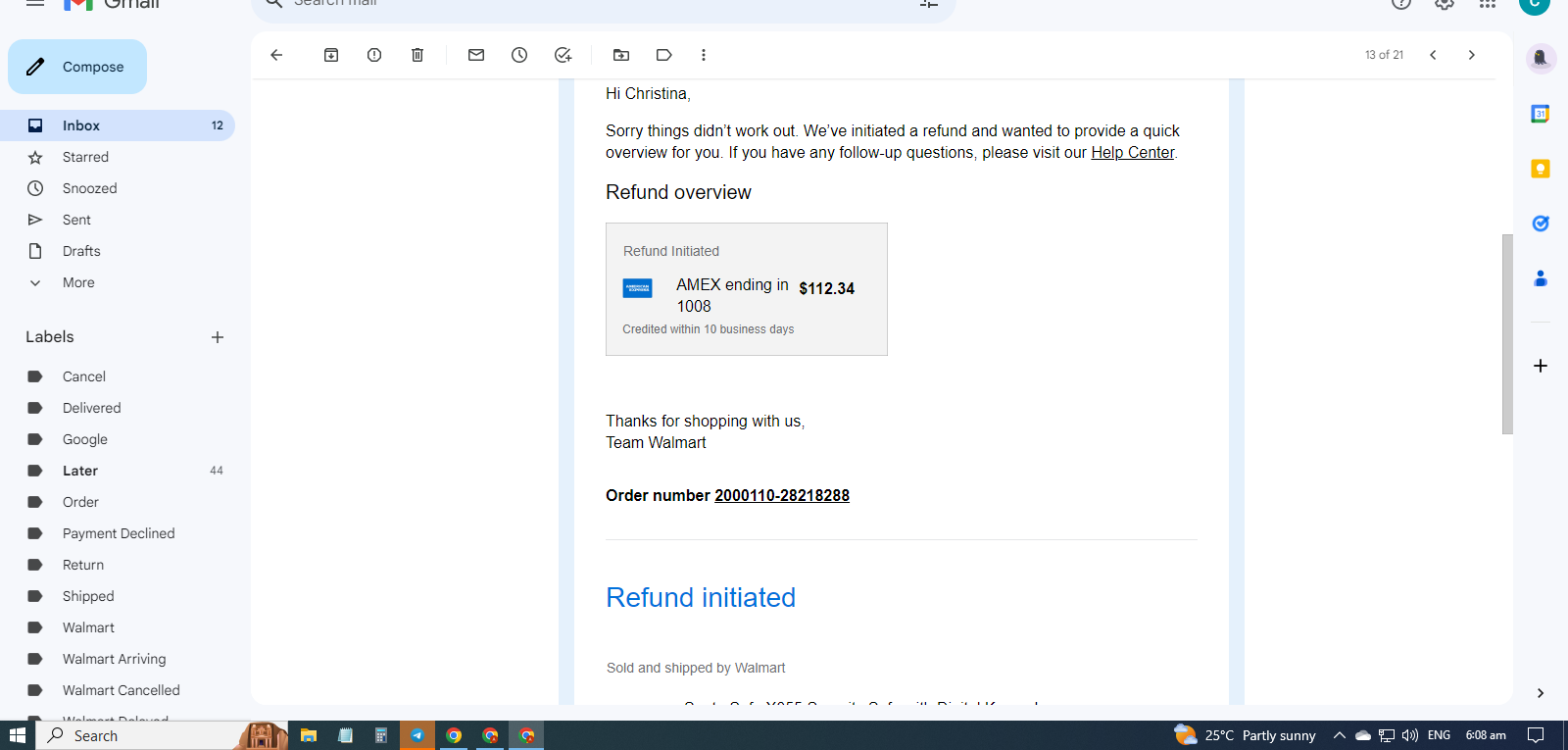The width and height of the screenshot is (1568, 750).
Task: Snooze this email with clock icon
Action: (519, 55)
